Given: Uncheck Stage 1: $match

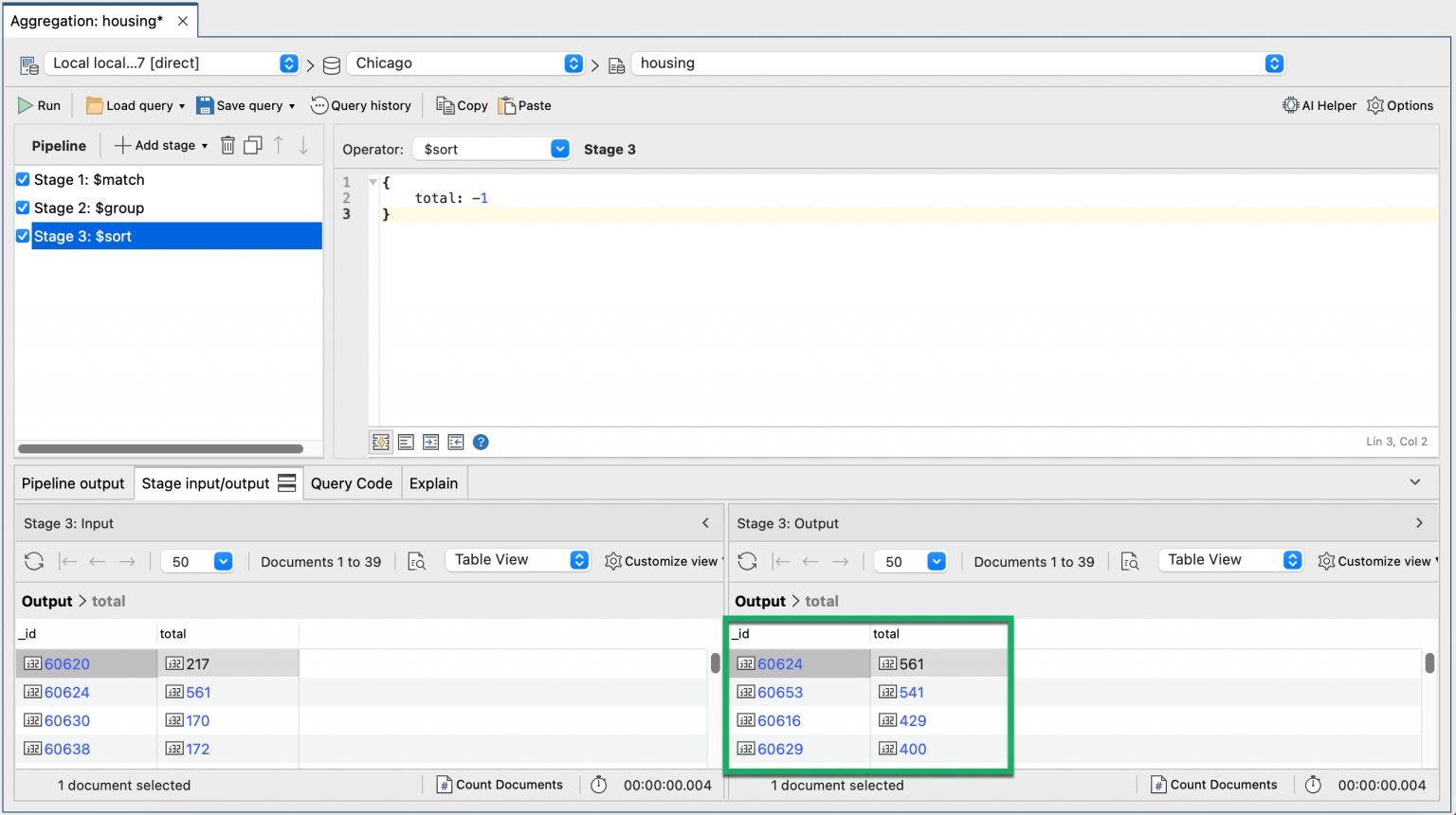Looking at the screenshot, I should click(x=22, y=179).
